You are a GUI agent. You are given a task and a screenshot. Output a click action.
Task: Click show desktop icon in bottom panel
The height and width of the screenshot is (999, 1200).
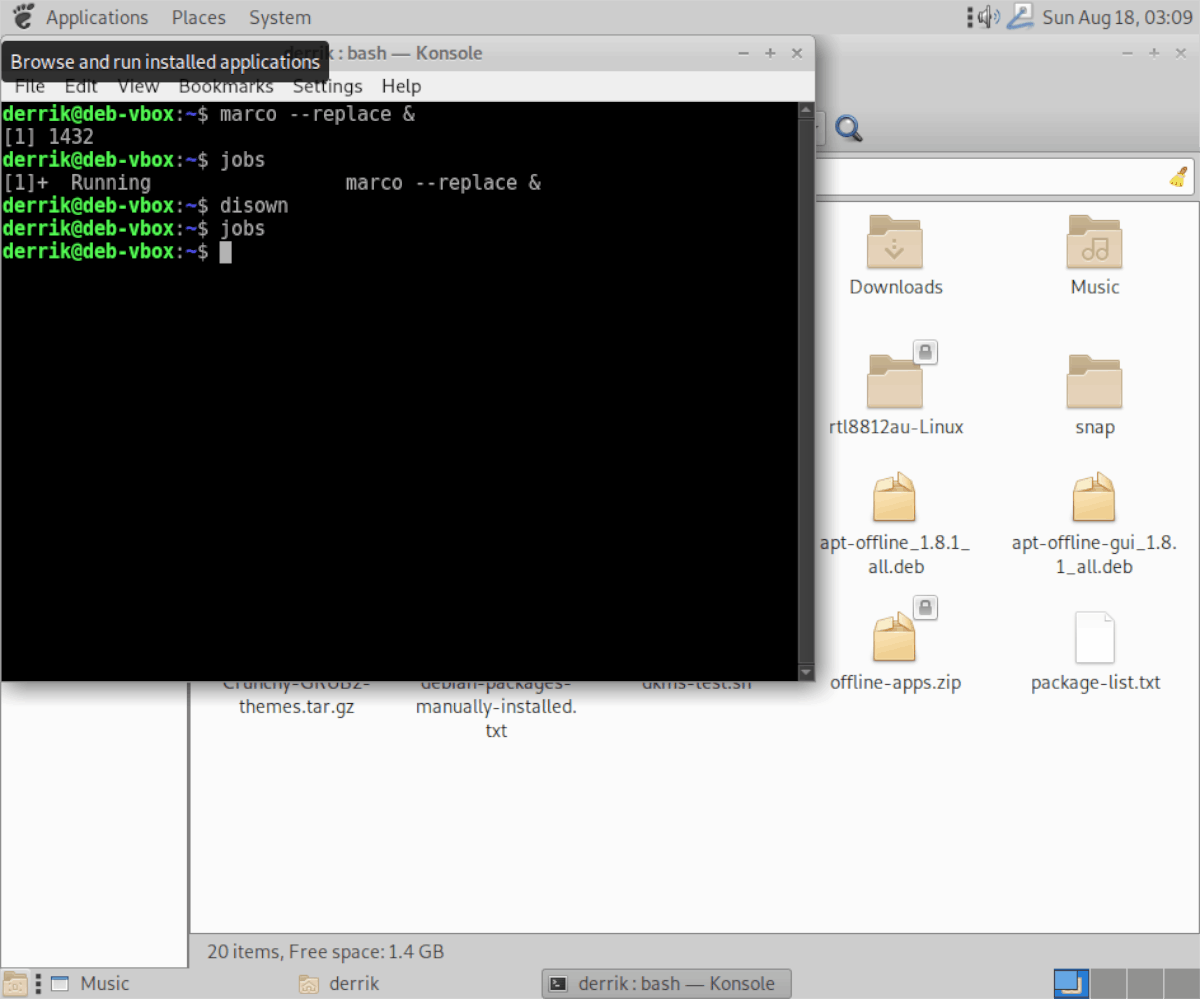17,983
